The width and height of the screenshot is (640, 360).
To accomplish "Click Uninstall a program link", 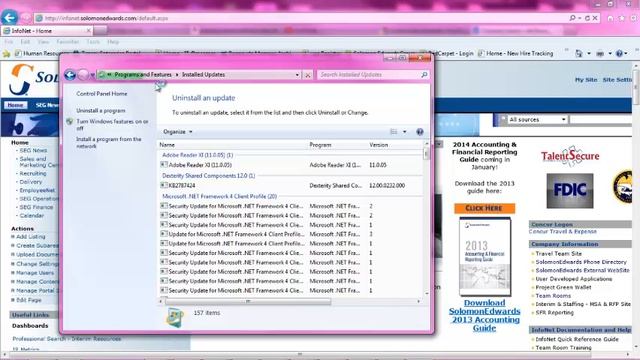I will pos(100,111).
